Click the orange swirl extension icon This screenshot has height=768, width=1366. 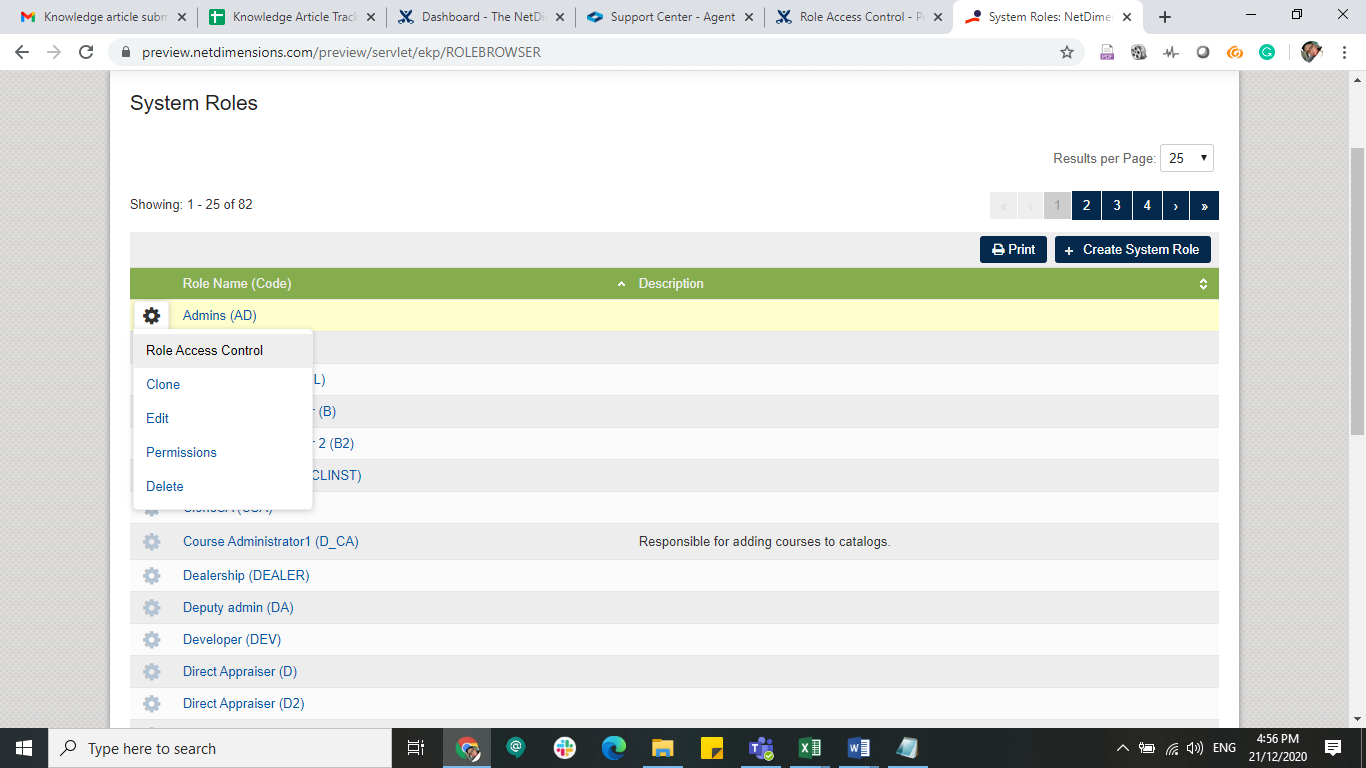pos(1235,52)
